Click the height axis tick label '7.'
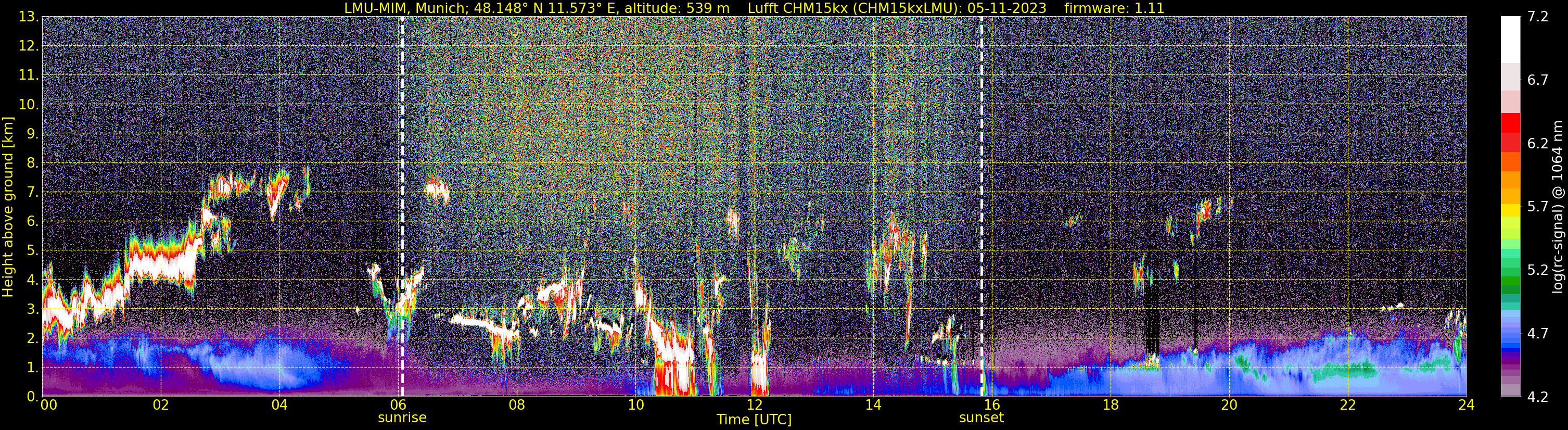Image resolution: width=1568 pixels, height=430 pixels. 32,193
